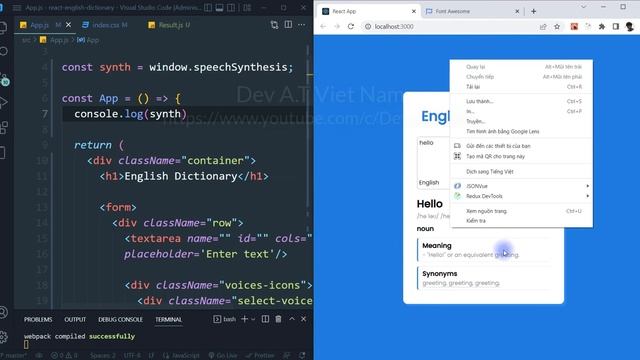
Task: Open the Search view in activity bar
Action: click(3, 51)
